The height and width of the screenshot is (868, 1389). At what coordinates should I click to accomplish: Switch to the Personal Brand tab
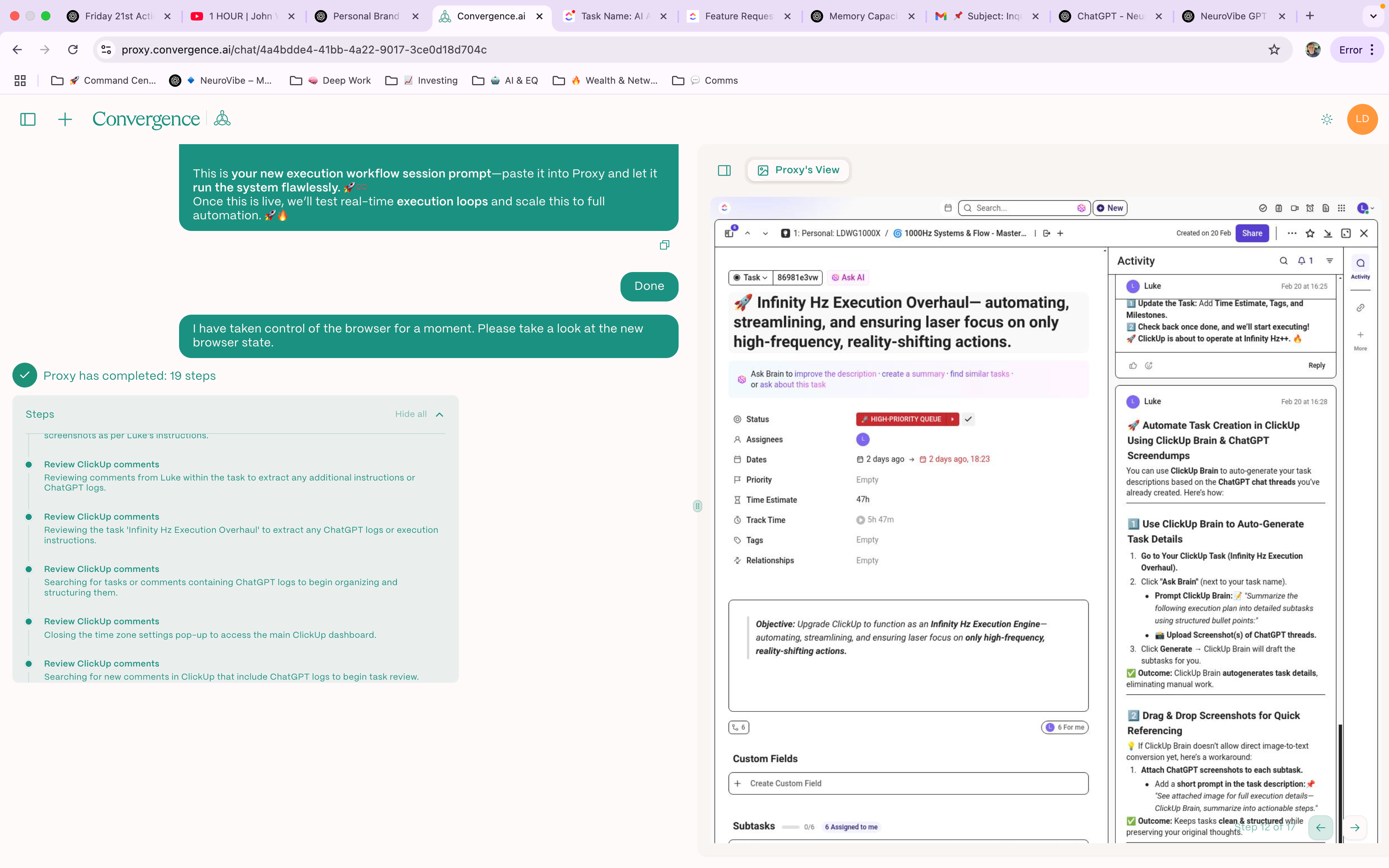pyautogui.click(x=367, y=16)
